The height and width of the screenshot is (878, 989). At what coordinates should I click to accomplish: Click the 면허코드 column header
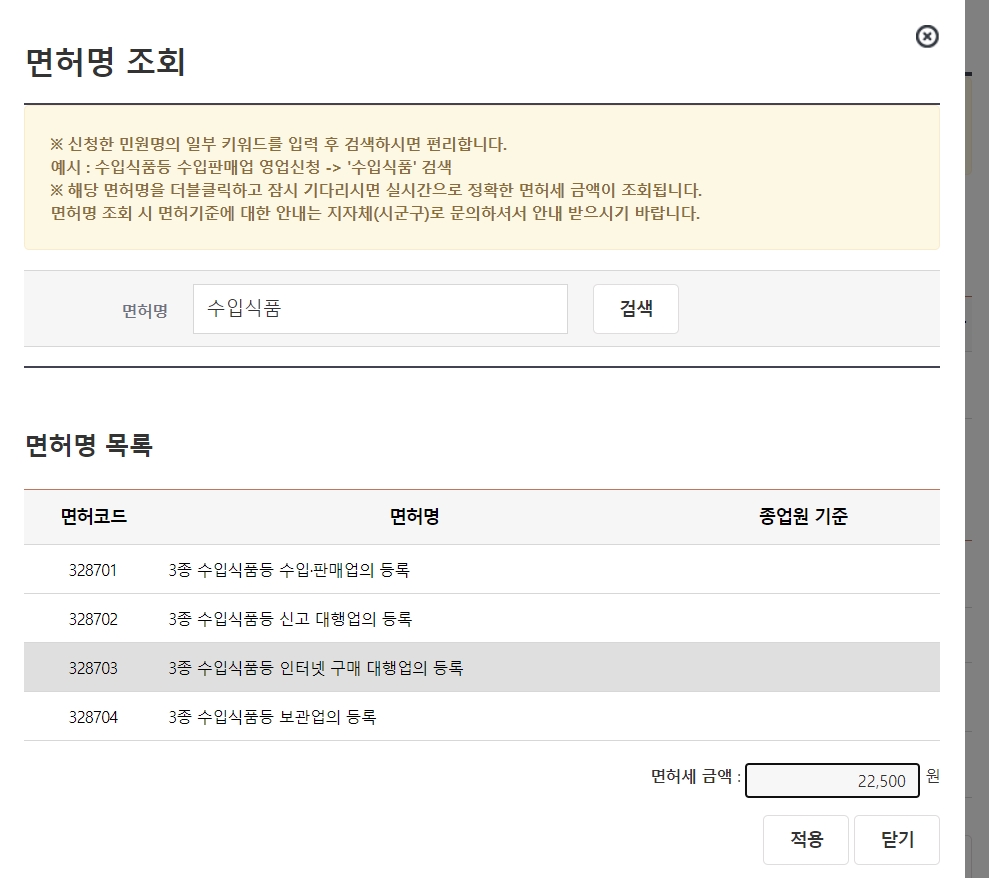click(93, 517)
